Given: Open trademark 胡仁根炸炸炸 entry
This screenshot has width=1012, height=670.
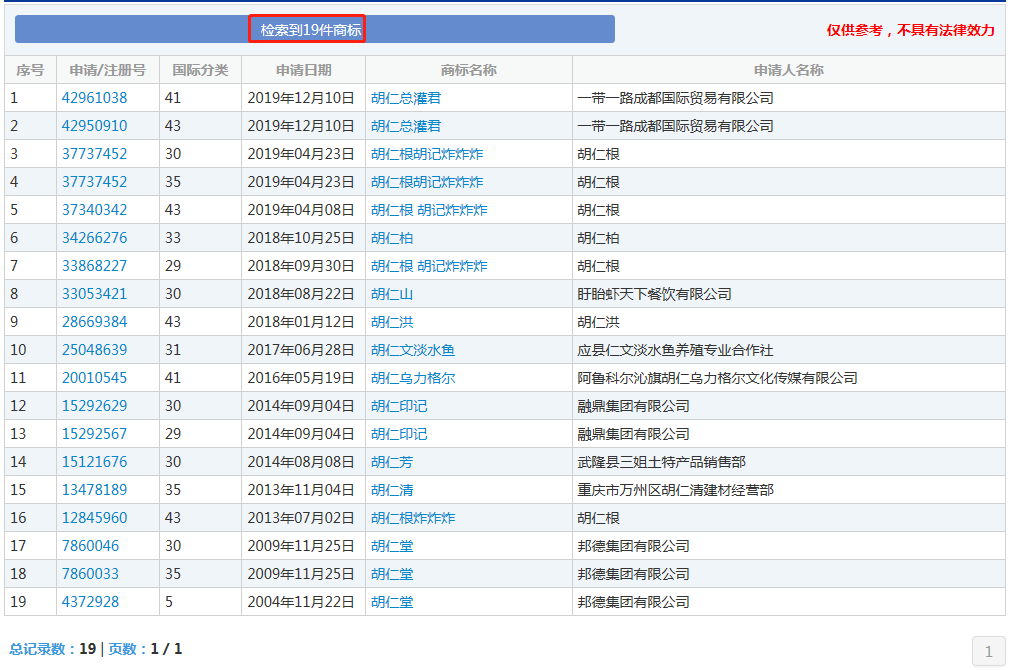Looking at the screenshot, I should 413,518.
